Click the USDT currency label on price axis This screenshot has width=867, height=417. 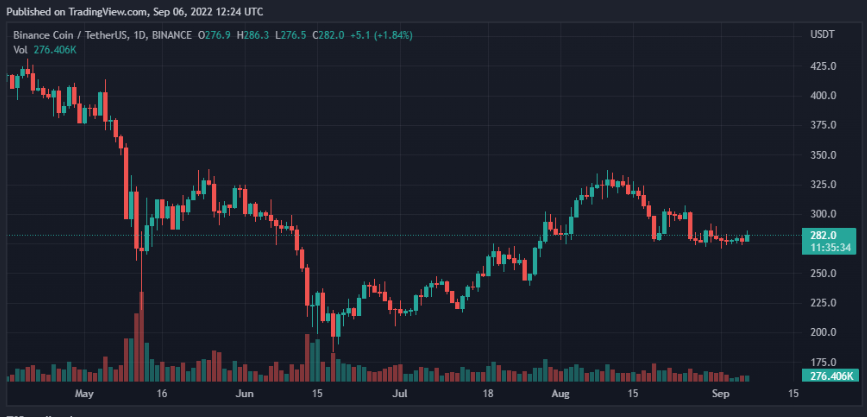[821, 35]
